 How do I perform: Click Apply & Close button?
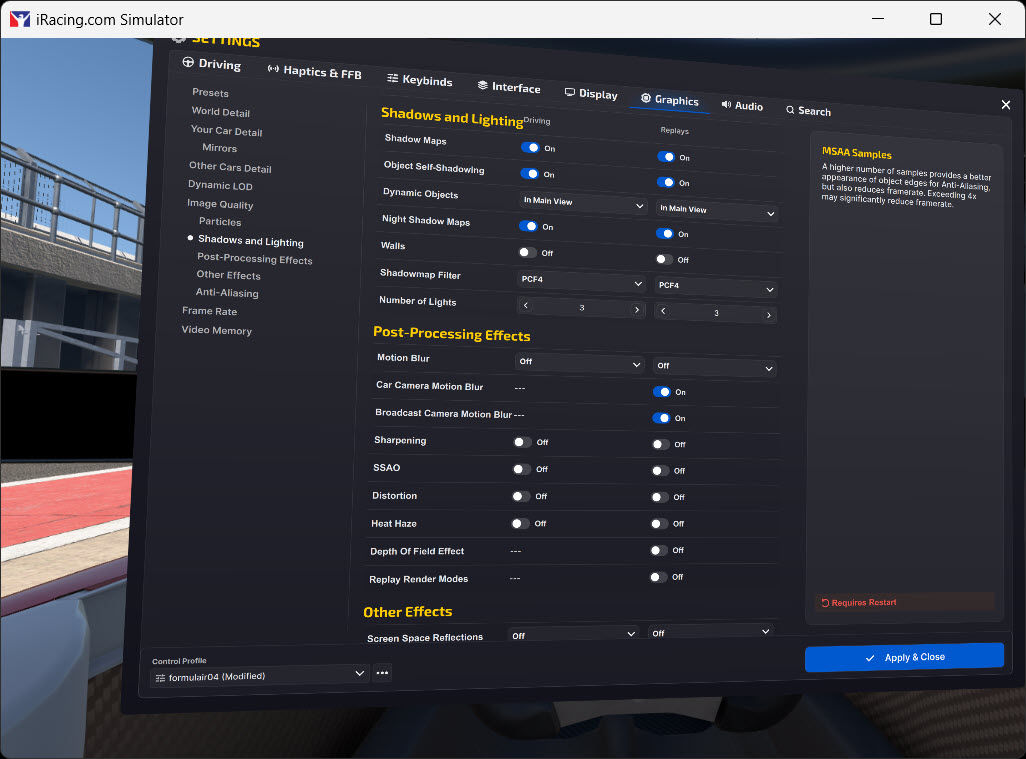904,657
